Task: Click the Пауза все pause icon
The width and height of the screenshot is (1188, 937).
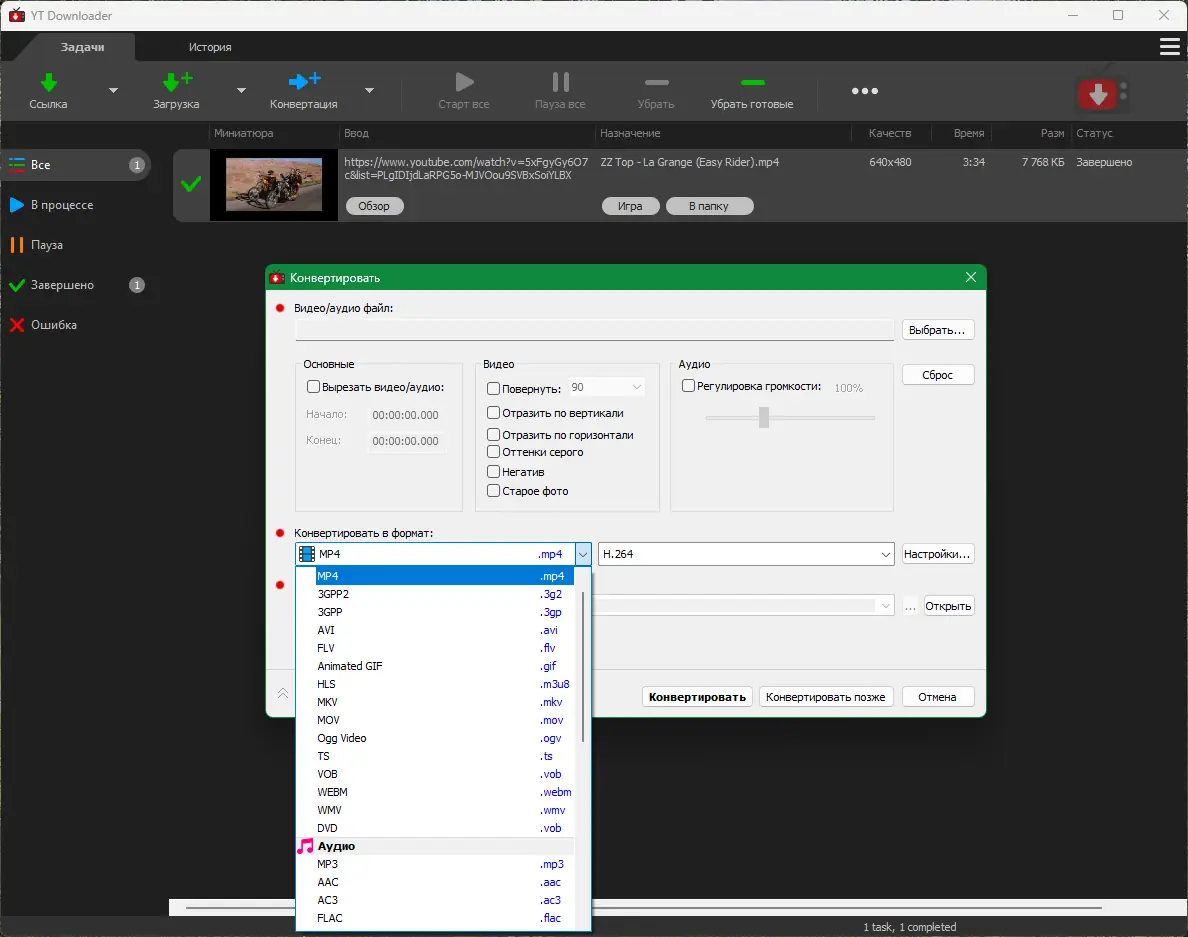Action: click(x=559, y=83)
